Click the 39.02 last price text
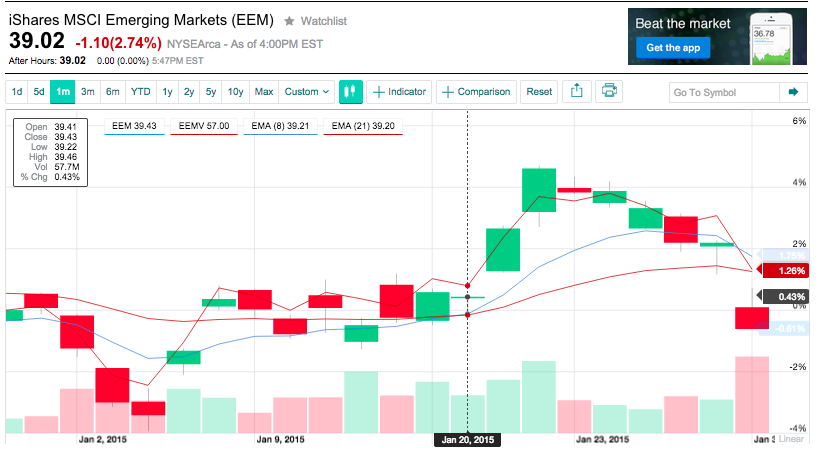 tap(37, 41)
